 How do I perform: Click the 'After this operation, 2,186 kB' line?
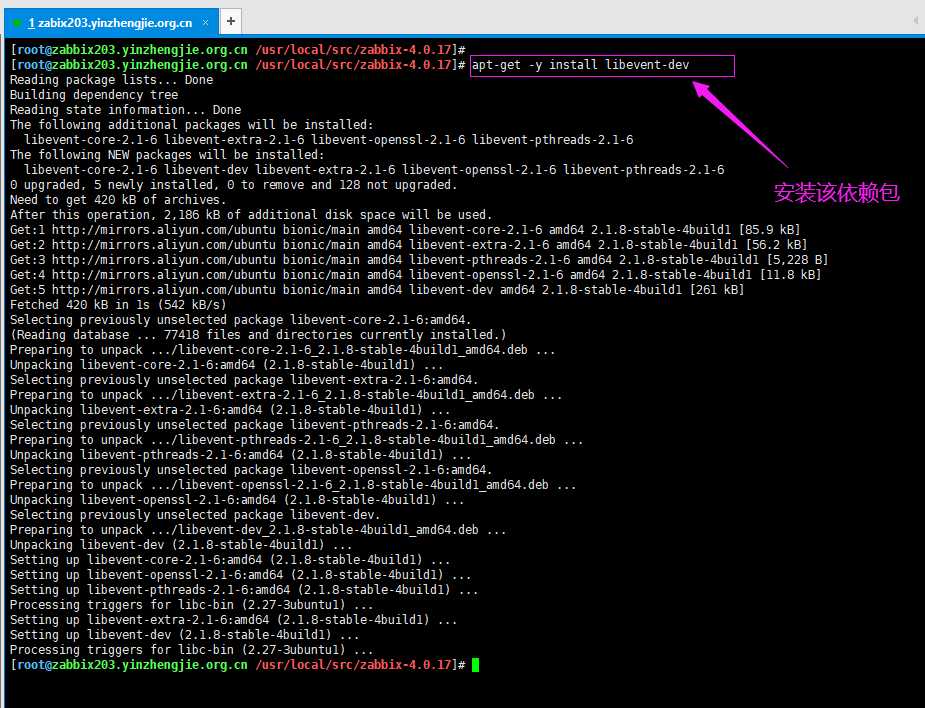tap(251, 215)
